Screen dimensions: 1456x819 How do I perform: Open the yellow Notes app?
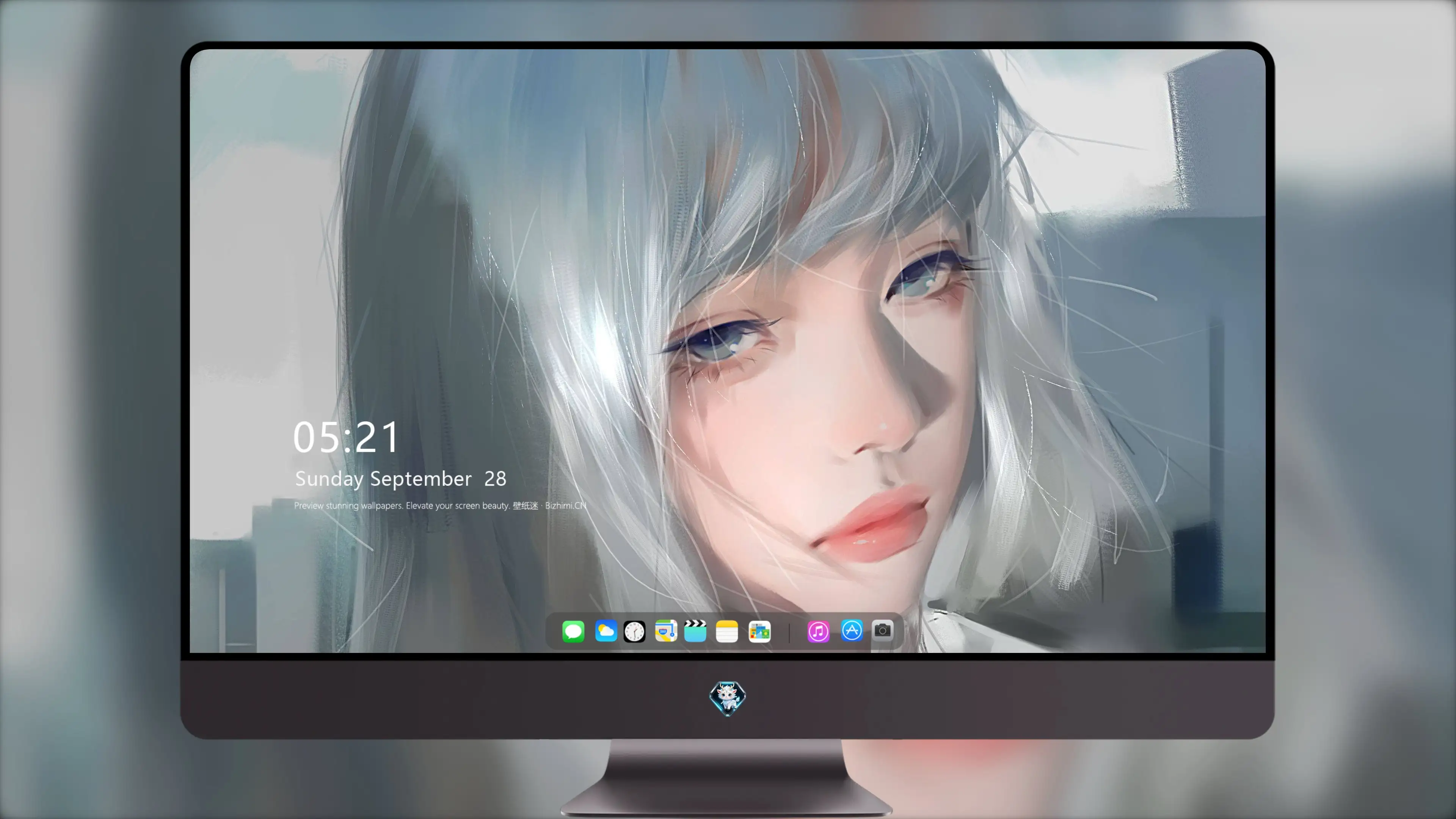[x=727, y=631]
